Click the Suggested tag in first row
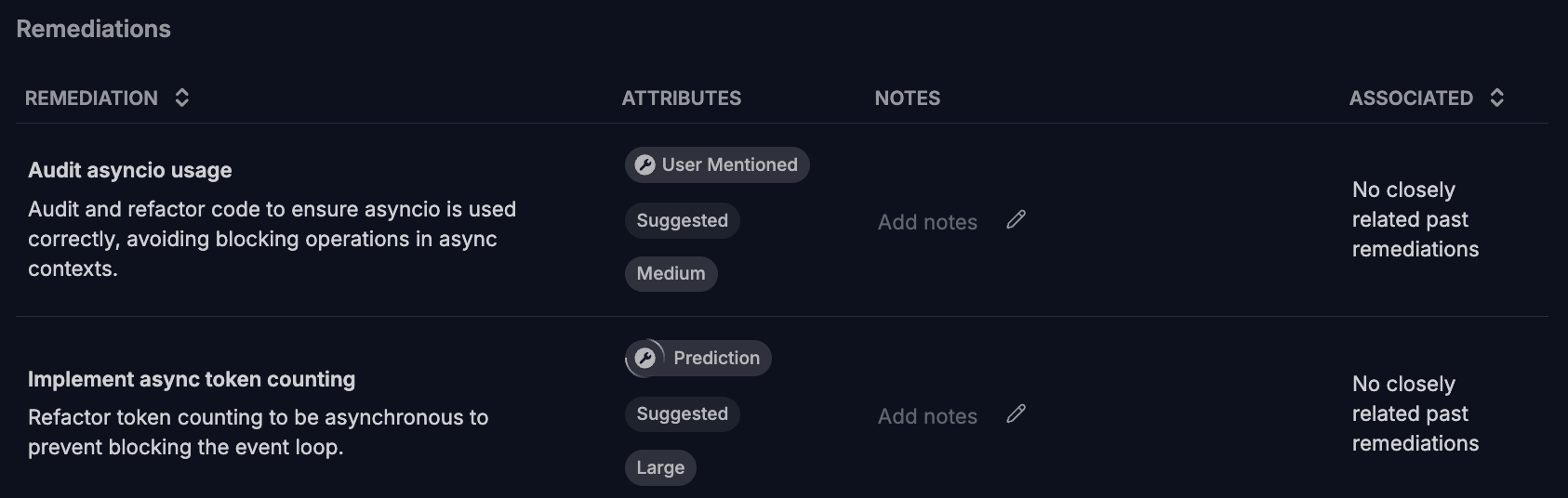This screenshot has height=498, width=1568. coord(682,221)
